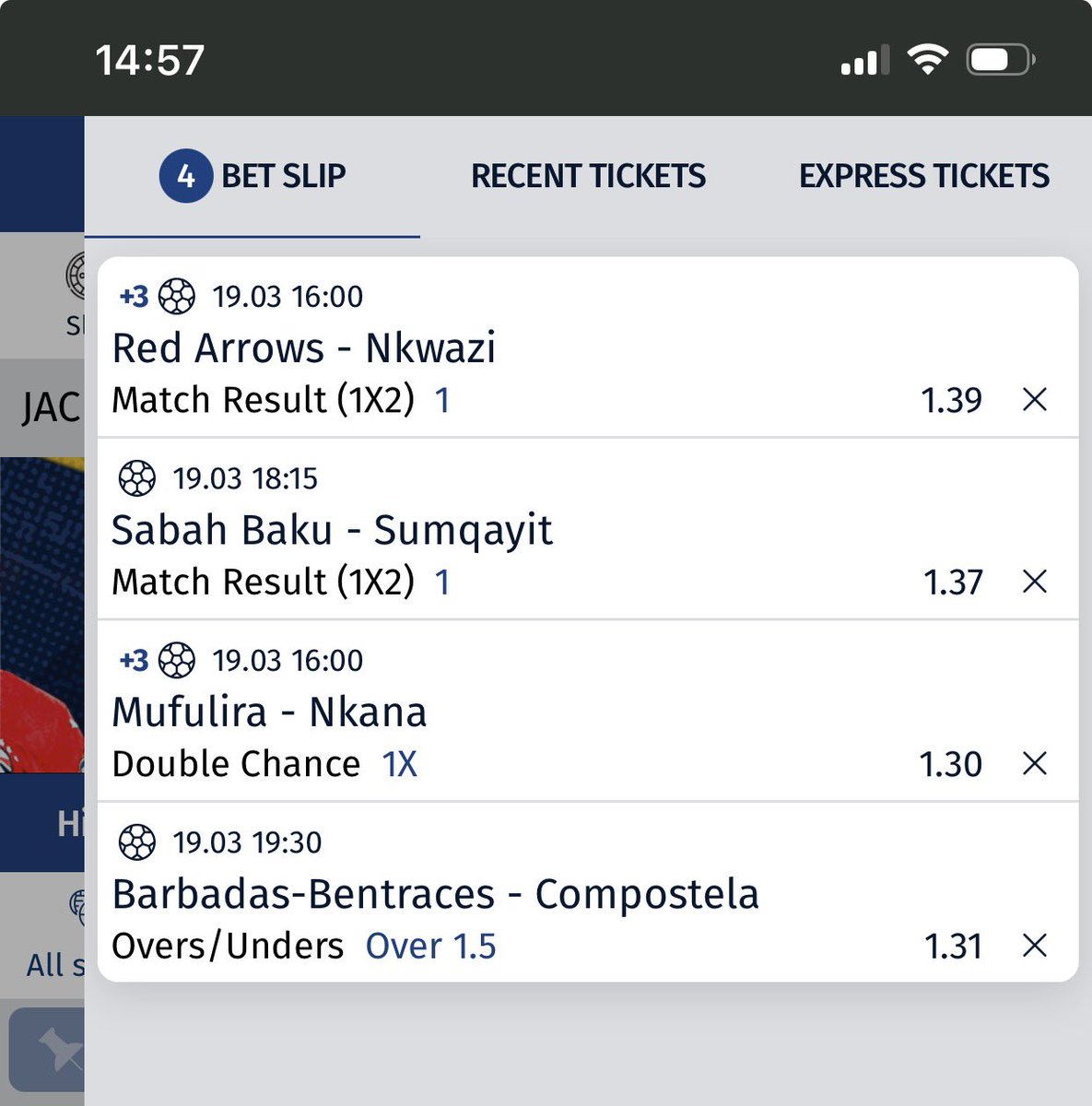Select the 1.30 Double Chance odds
The height and width of the screenshot is (1106, 1092).
tap(951, 764)
